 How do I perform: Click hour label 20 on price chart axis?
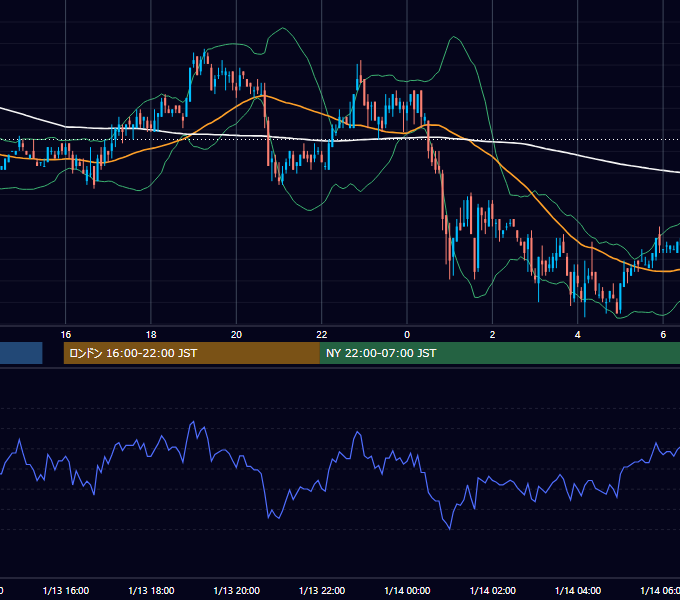click(x=236, y=335)
